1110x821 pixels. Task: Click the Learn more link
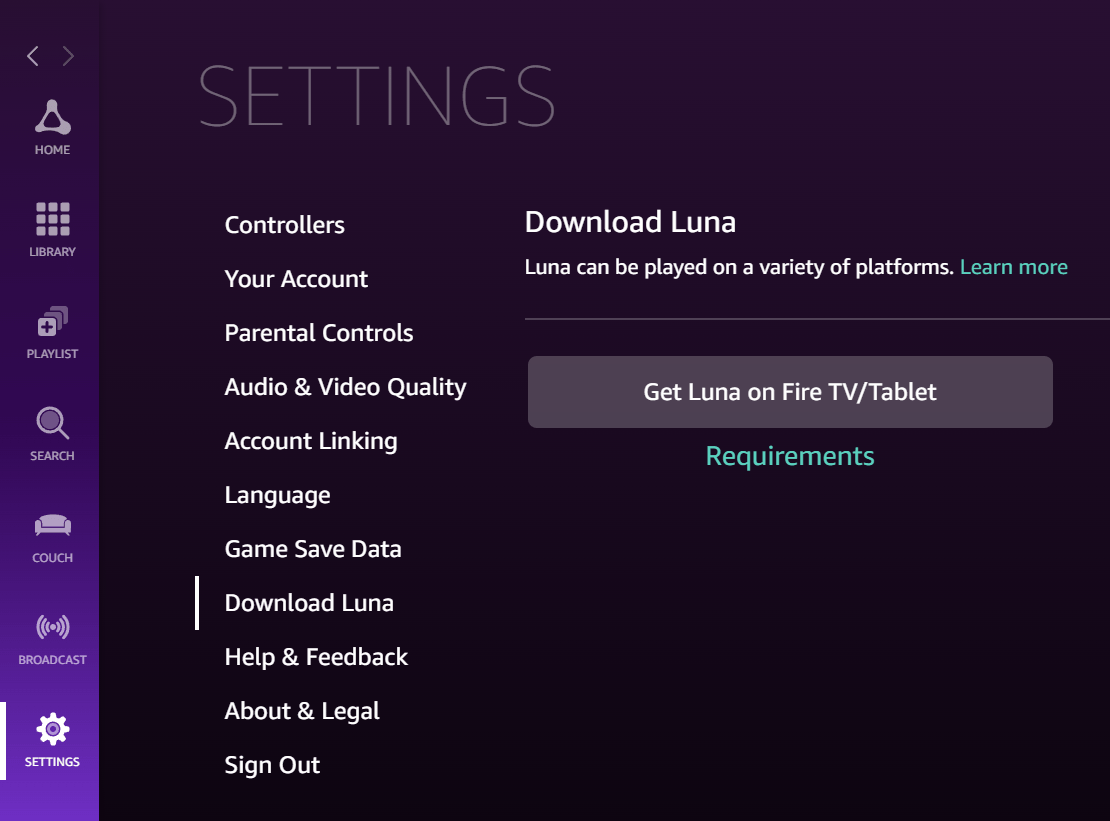pos(1013,266)
